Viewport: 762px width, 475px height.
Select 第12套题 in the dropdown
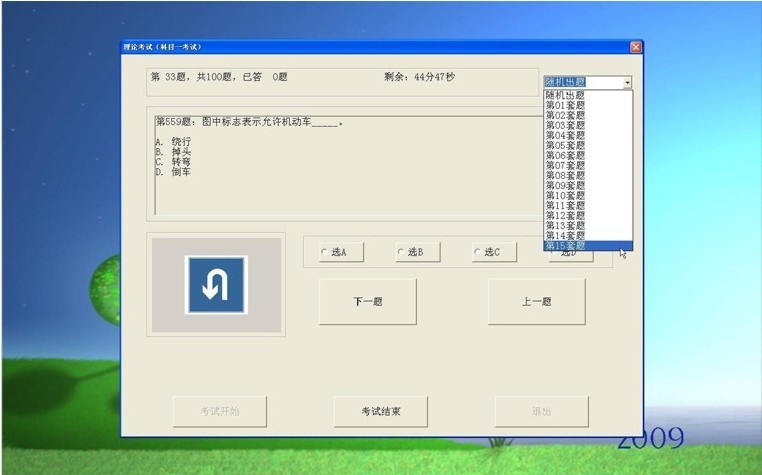click(x=588, y=215)
